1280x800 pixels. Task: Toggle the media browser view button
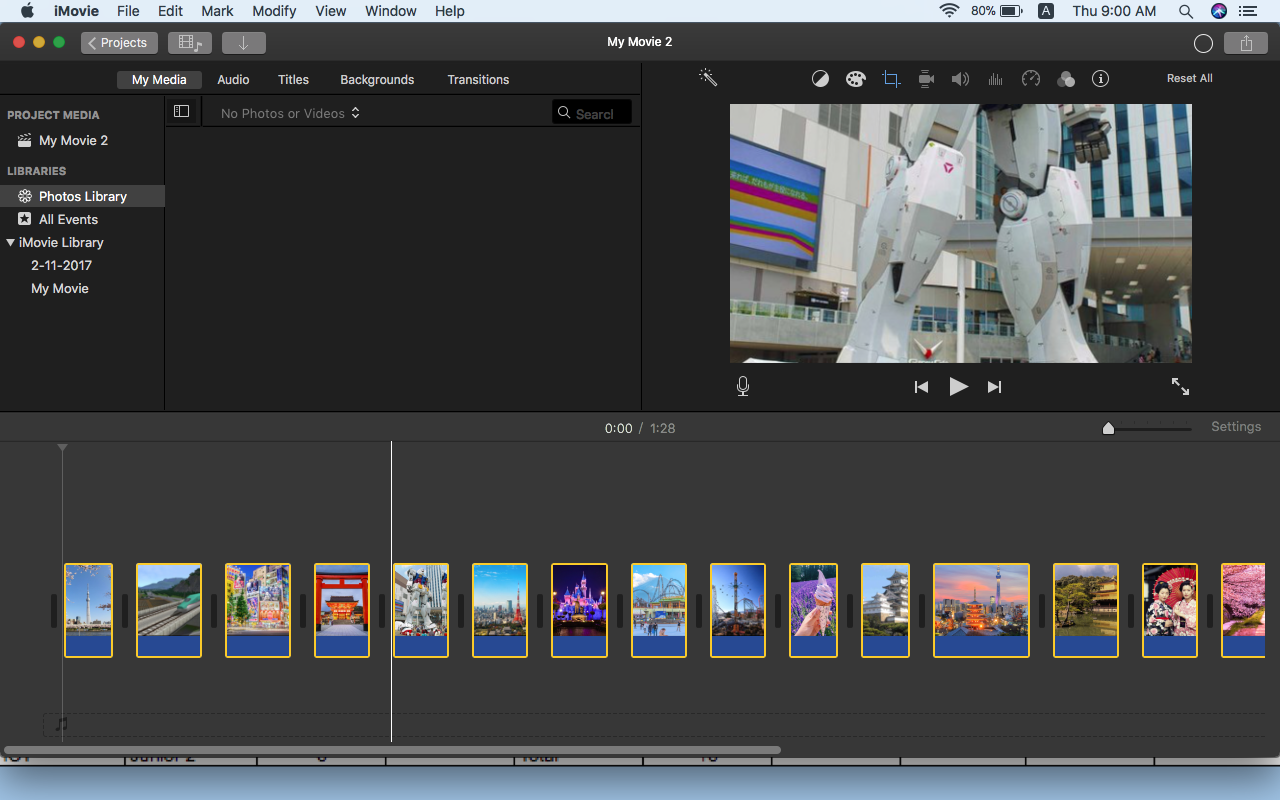point(189,43)
